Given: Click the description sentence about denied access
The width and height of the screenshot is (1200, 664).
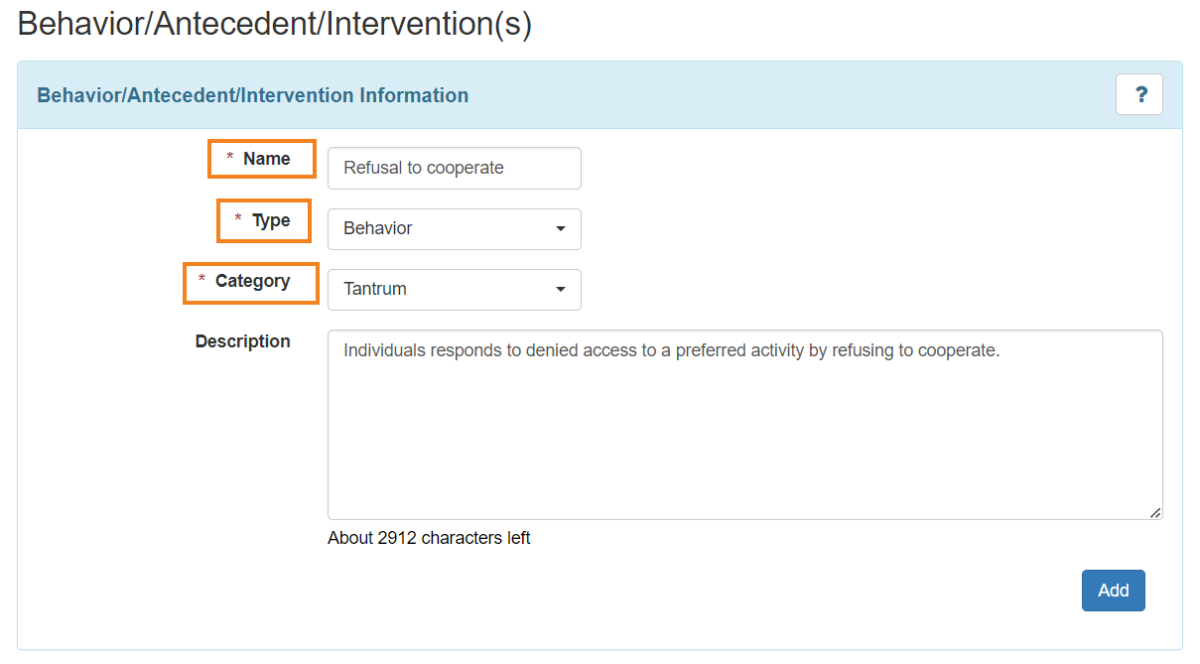Looking at the screenshot, I should [x=600, y=350].
